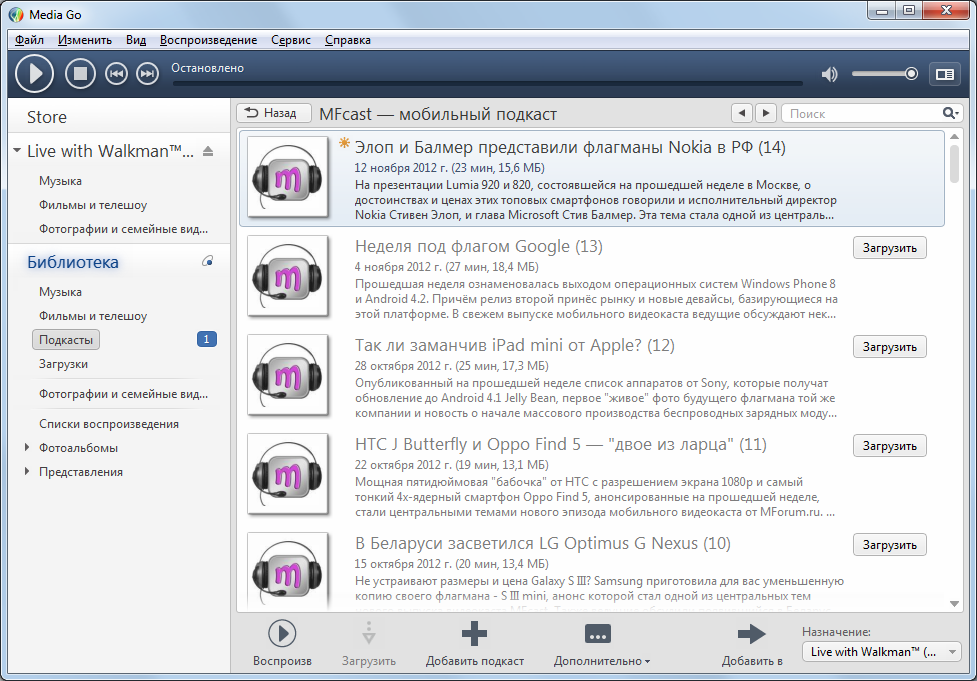
Task: Toggle the compact view mode icon
Action: click(945, 74)
